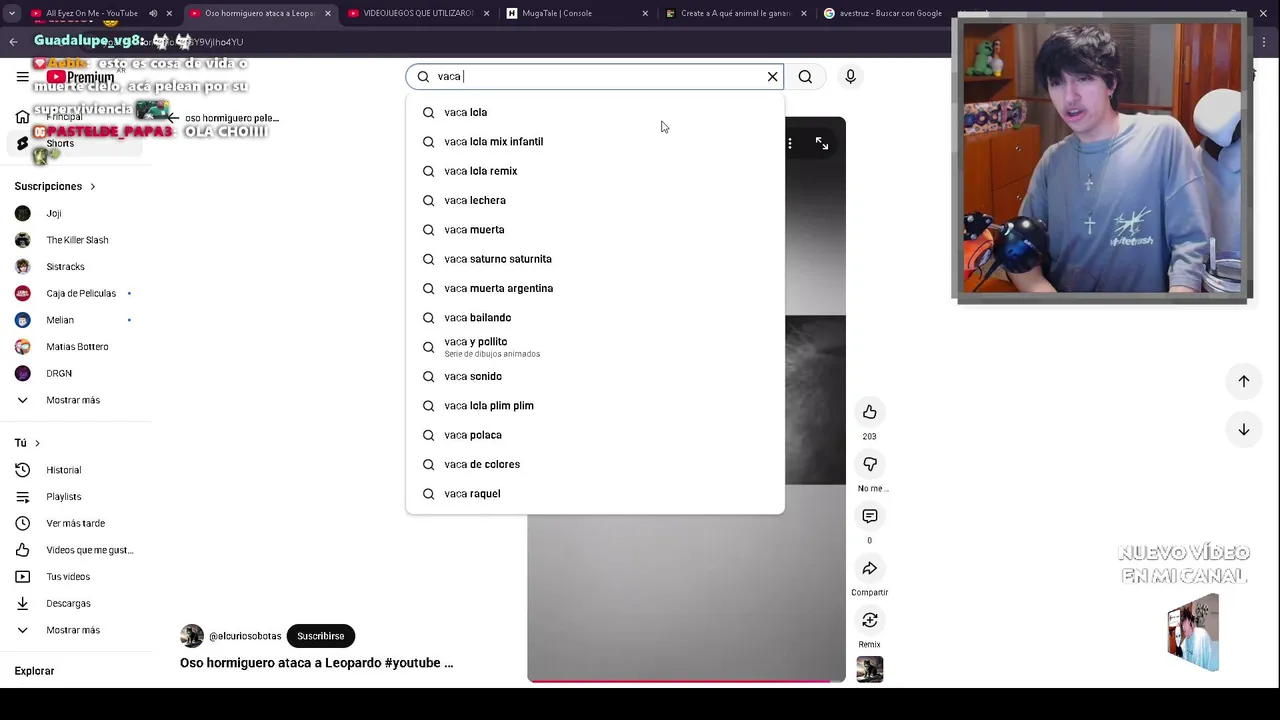Enter fullscreen on the short
Screen dimensions: 1280x720
pos(822,143)
